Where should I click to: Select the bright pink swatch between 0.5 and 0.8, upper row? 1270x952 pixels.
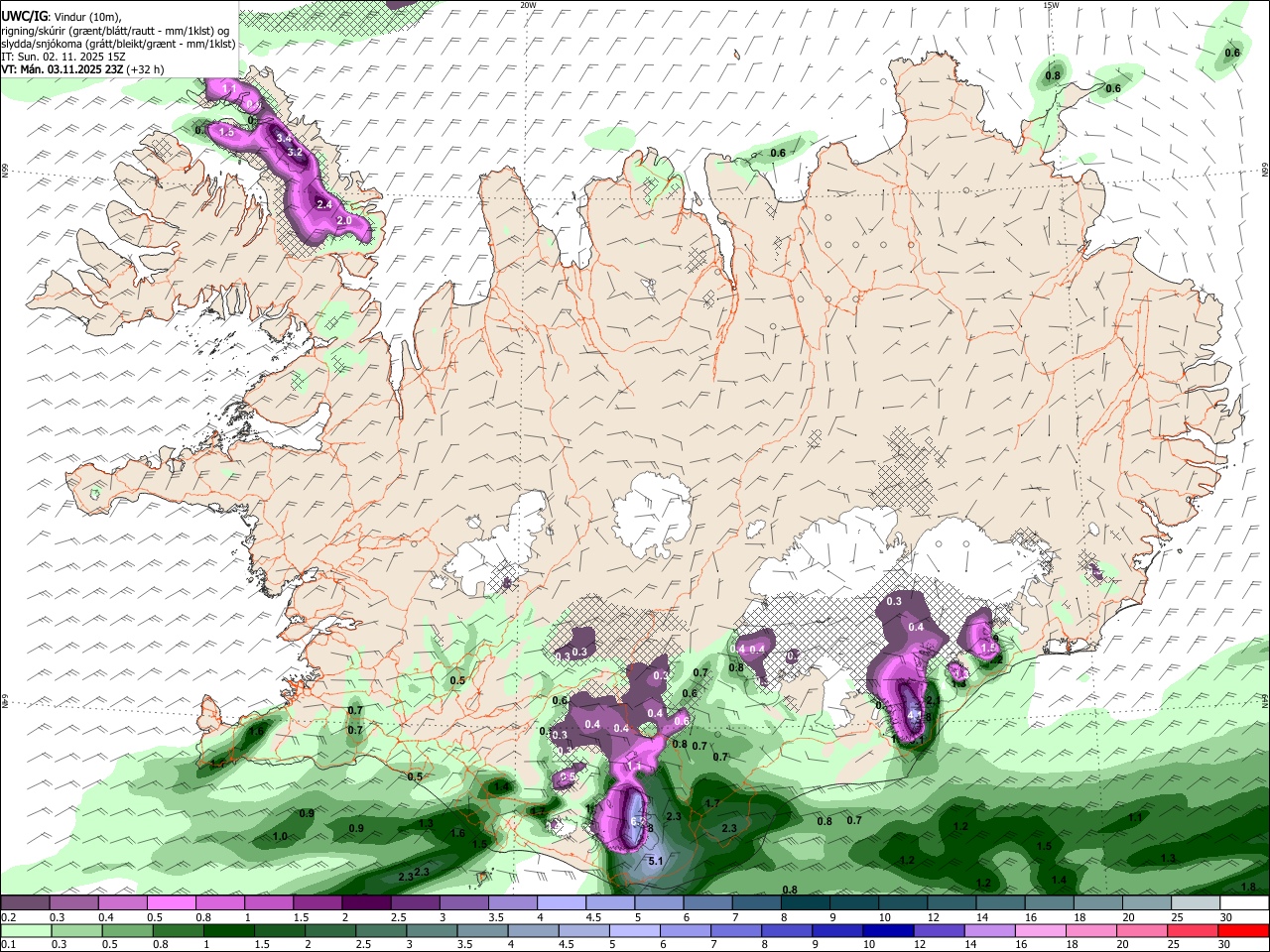(x=171, y=903)
